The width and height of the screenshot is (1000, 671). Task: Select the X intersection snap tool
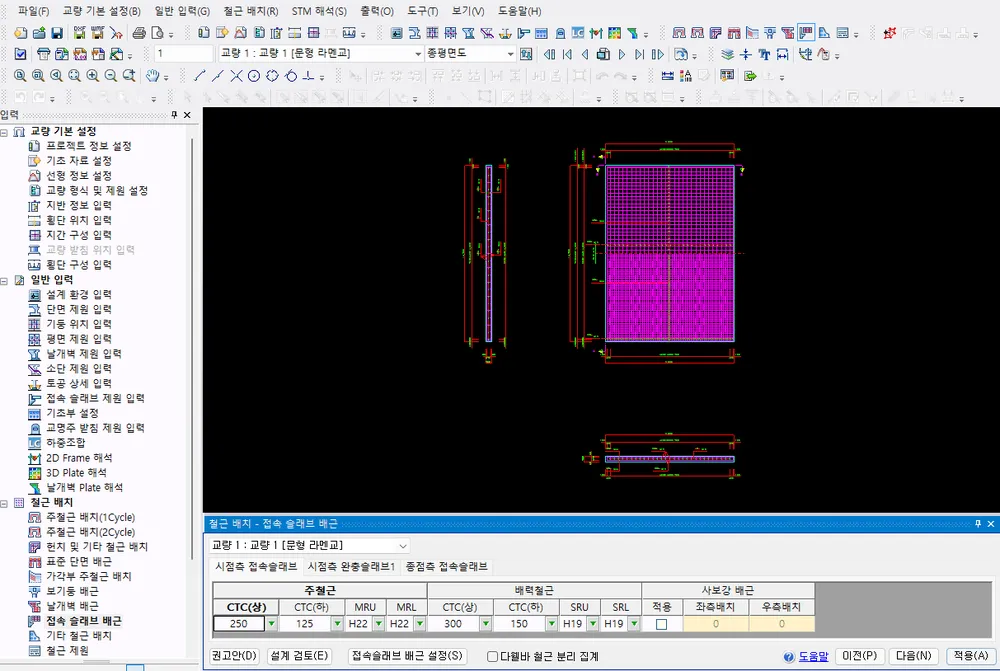pyautogui.click(x=236, y=76)
